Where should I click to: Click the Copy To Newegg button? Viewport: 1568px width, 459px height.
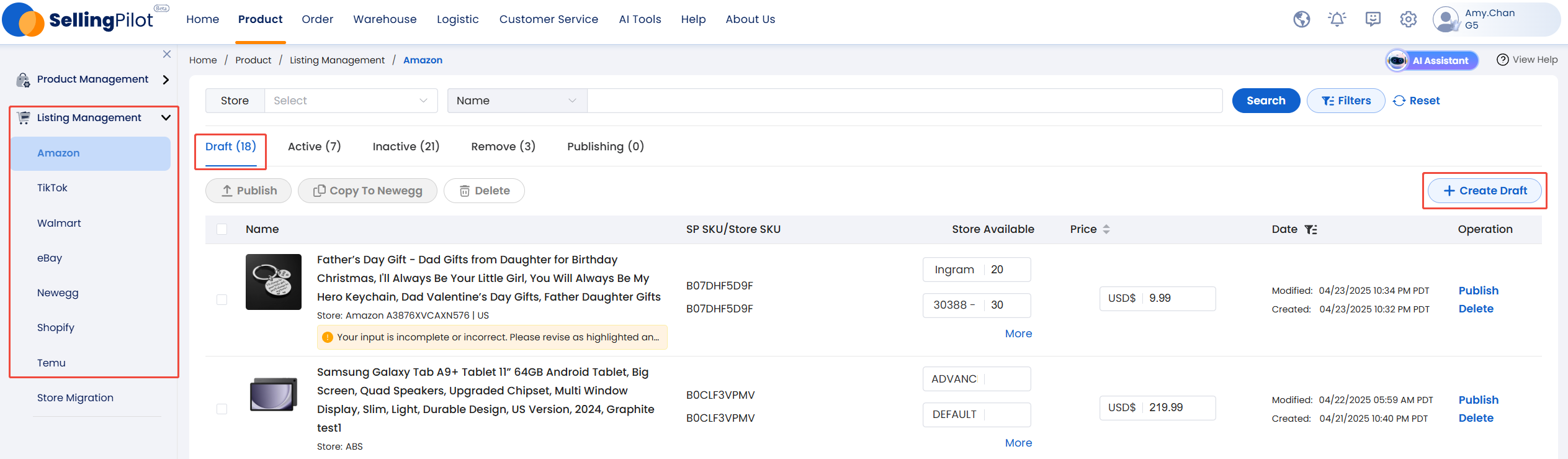pos(367,191)
